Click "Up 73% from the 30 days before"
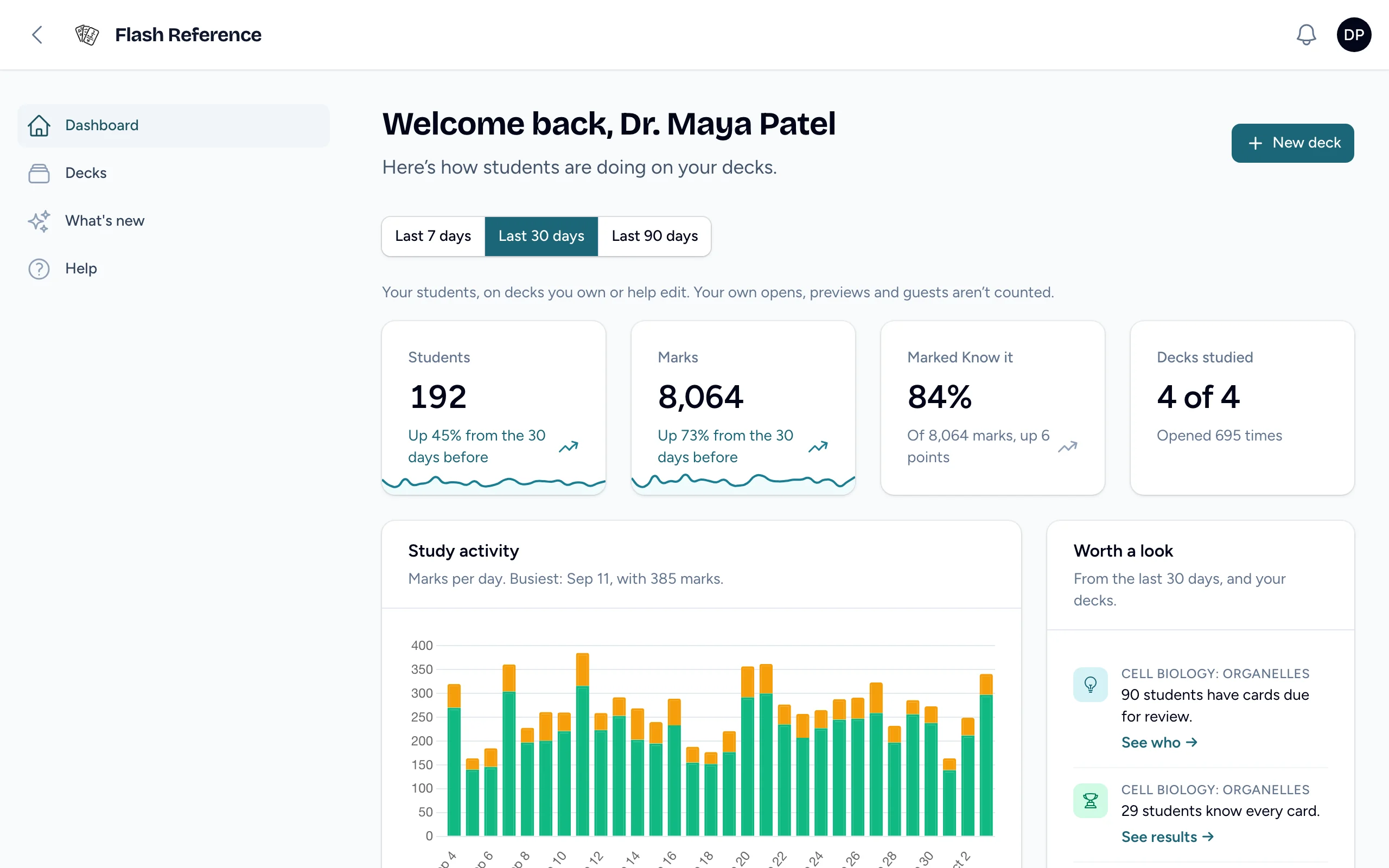Screen dimensions: 1389x868 (x=725, y=446)
